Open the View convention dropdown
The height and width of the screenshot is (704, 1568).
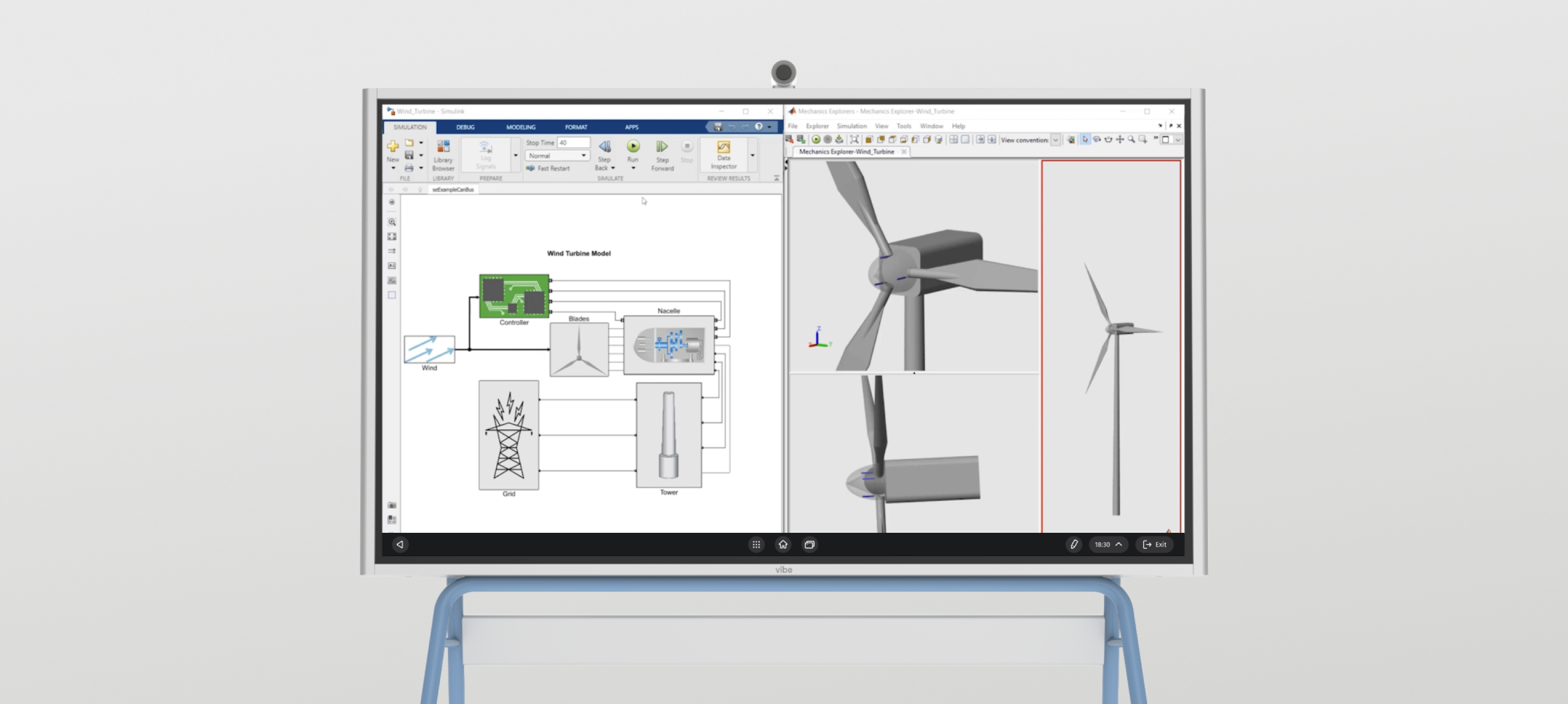point(1055,140)
